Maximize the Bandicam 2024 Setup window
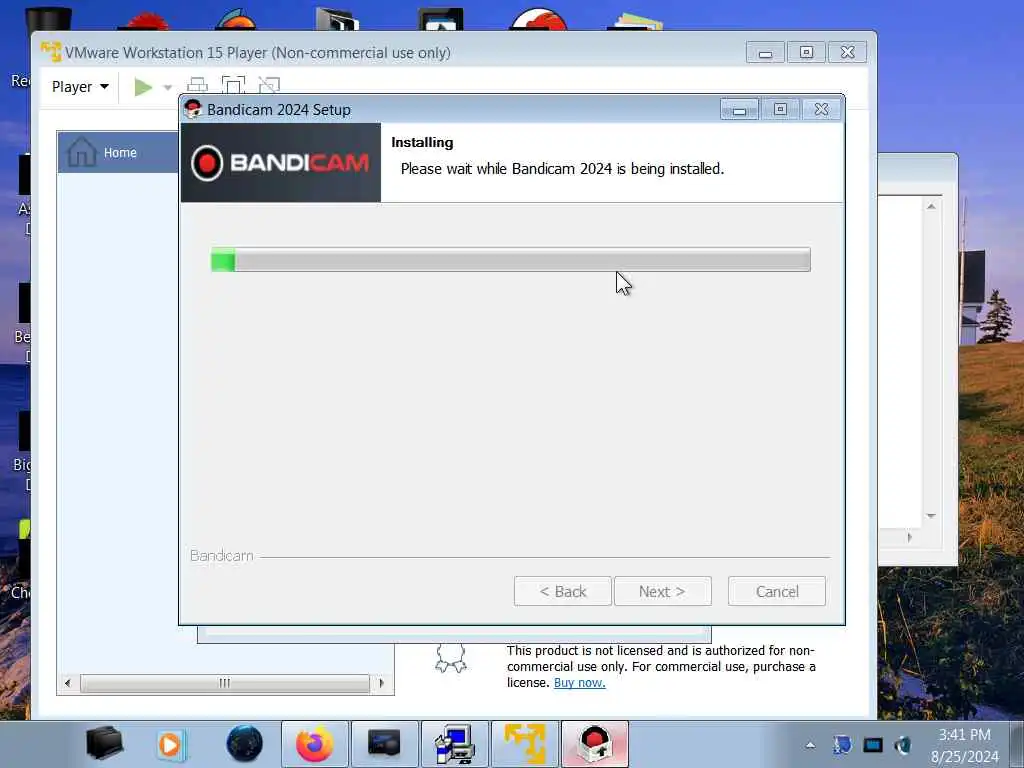The width and height of the screenshot is (1024, 768). coord(780,109)
